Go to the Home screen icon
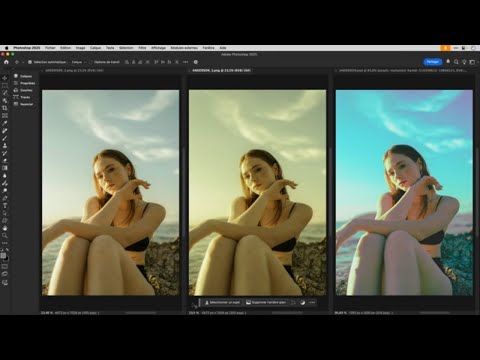The image size is (480, 360). pos(6,62)
